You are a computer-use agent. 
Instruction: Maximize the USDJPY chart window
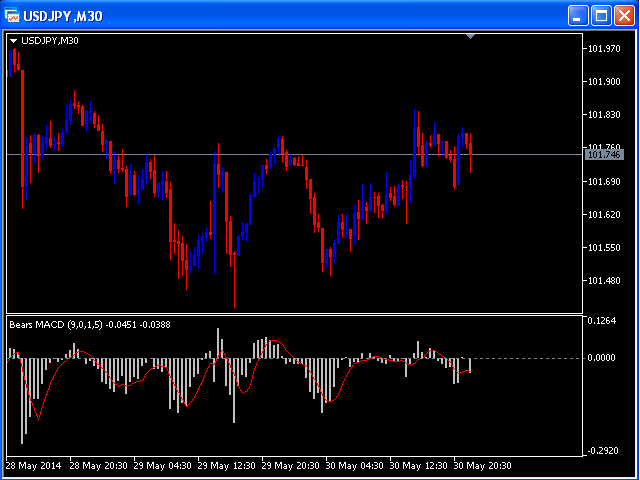601,16
